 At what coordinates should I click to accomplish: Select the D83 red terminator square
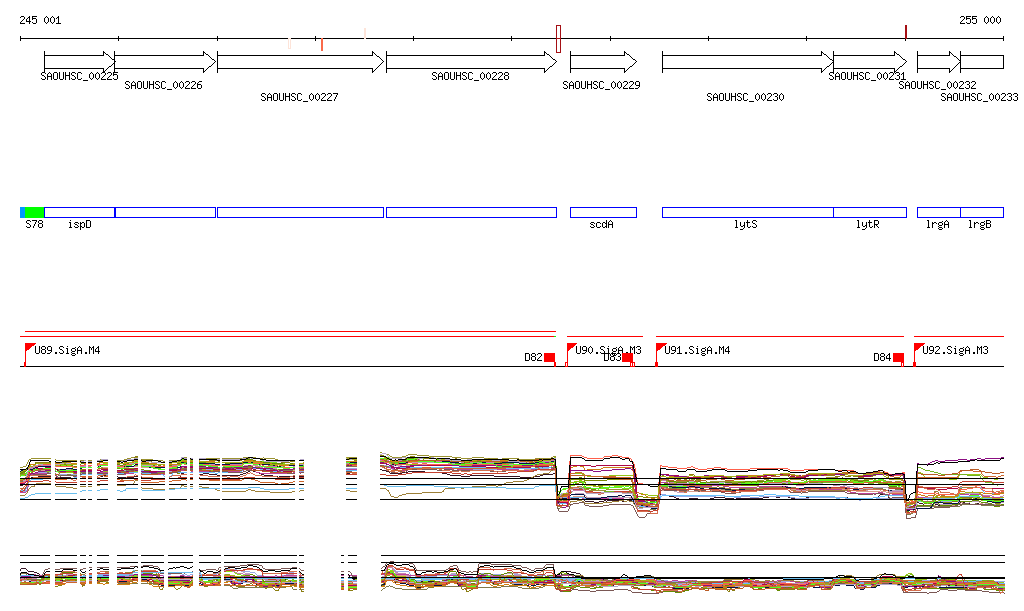[628, 357]
